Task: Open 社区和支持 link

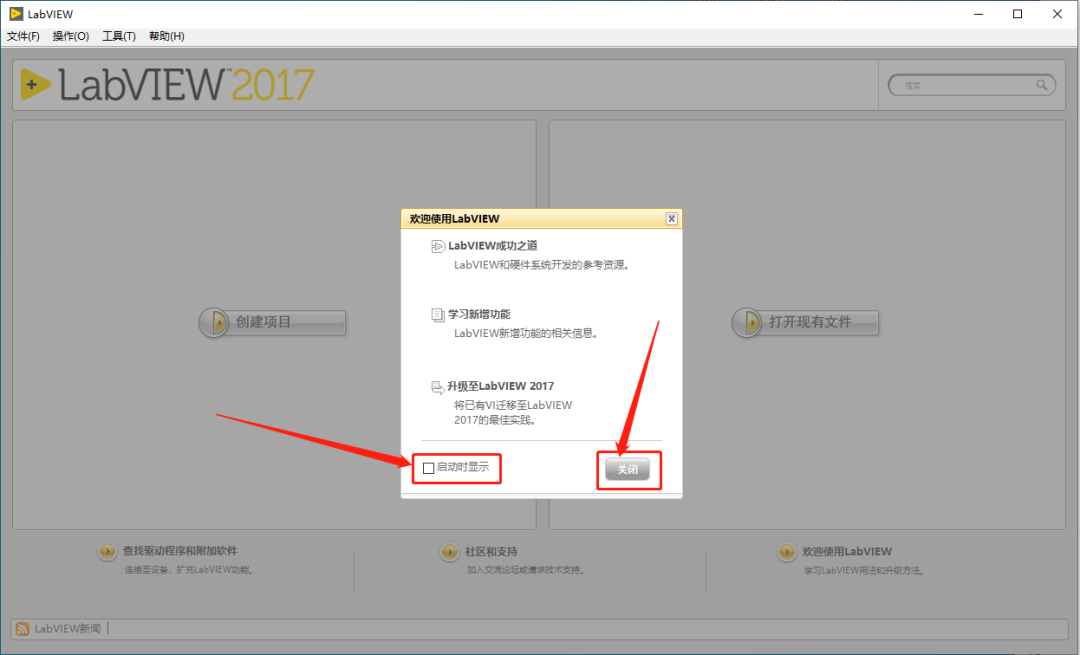Action: [x=491, y=552]
